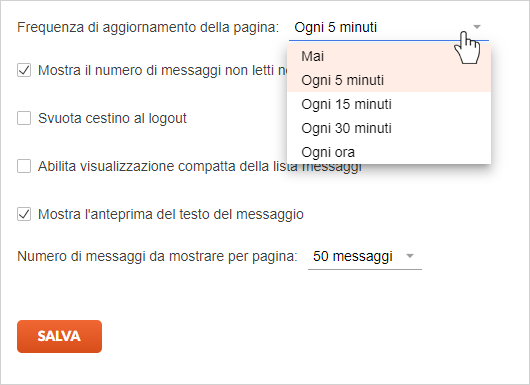Uncheck the unread messages count checkbox

tap(24, 70)
